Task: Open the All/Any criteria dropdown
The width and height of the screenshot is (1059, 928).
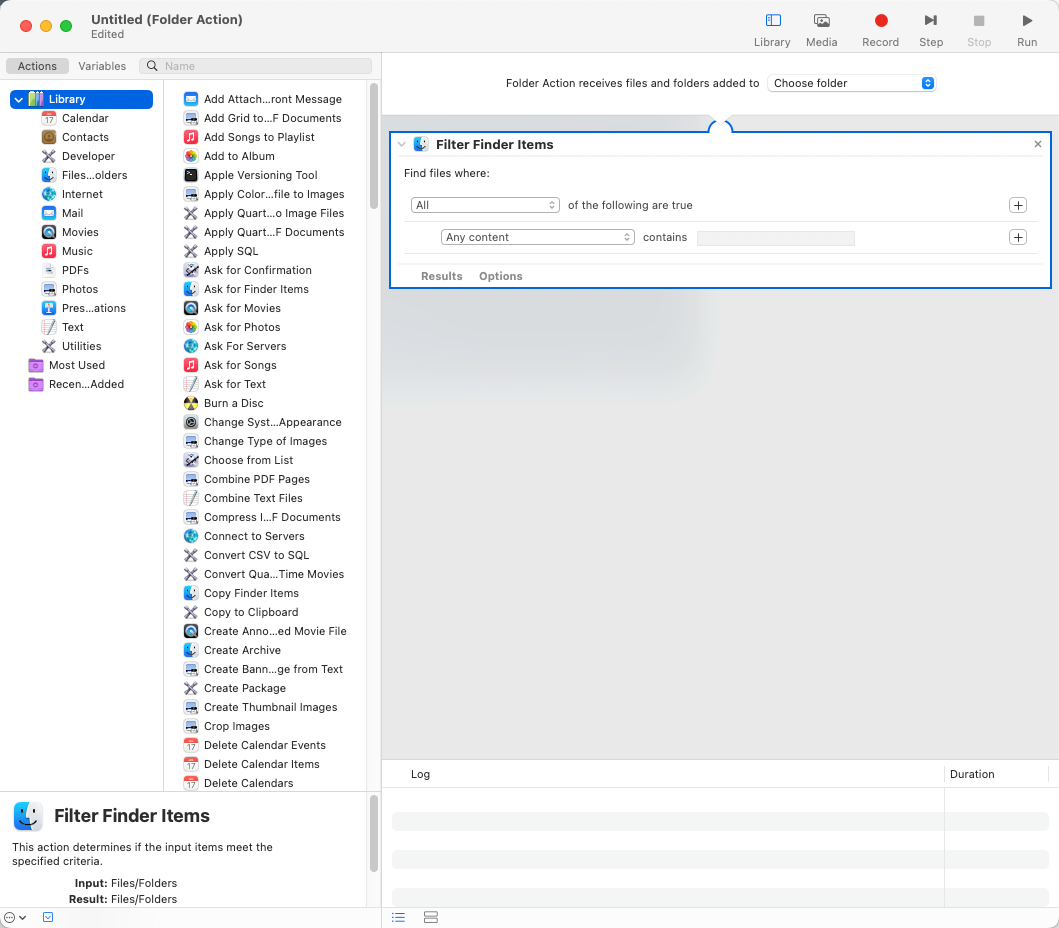Action: [x=485, y=205]
